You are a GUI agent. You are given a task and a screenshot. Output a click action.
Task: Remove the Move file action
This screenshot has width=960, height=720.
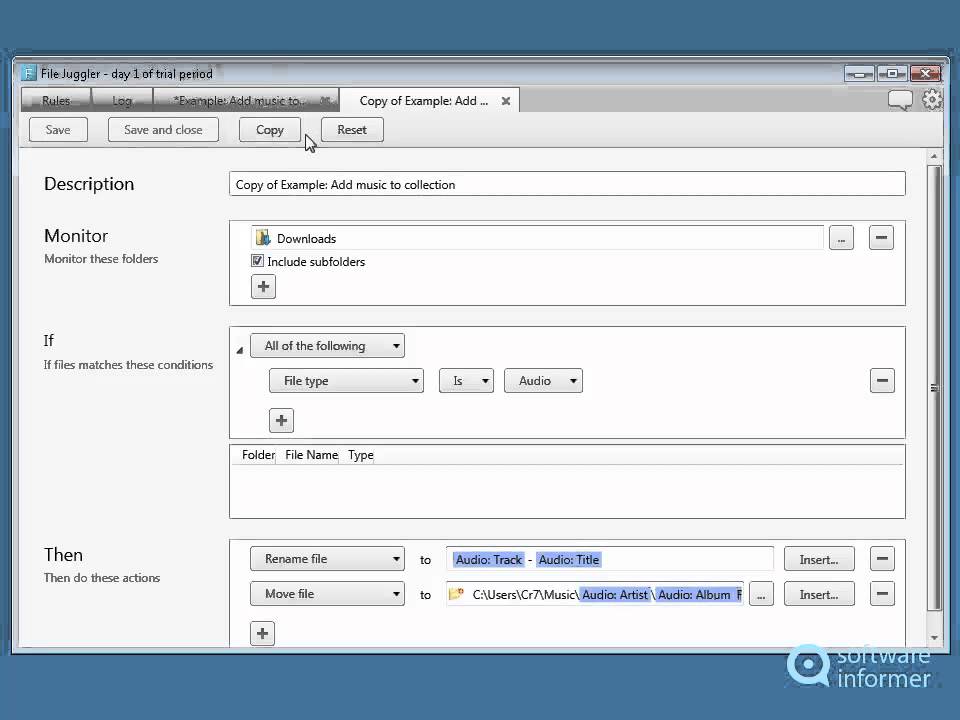click(x=882, y=593)
